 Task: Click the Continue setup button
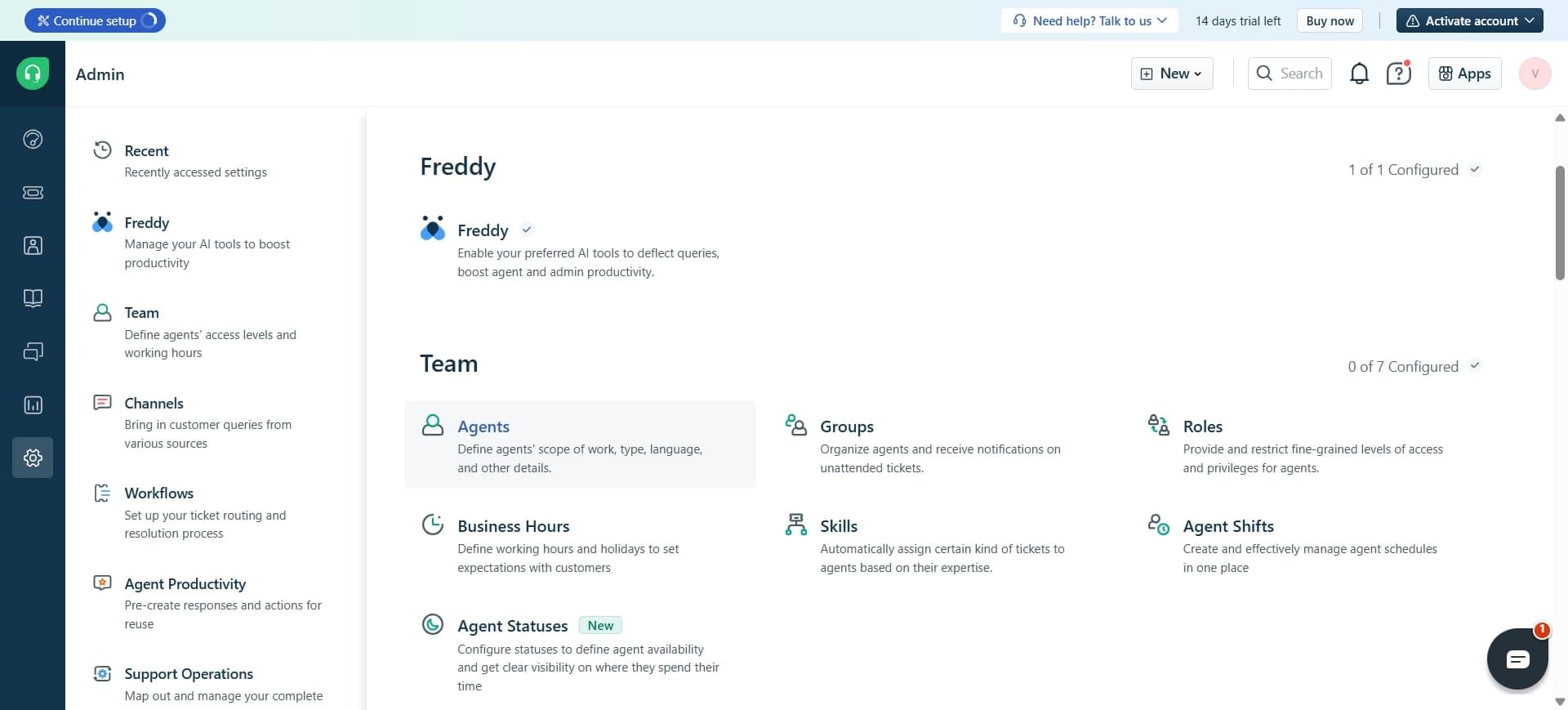pyautogui.click(x=95, y=20)
